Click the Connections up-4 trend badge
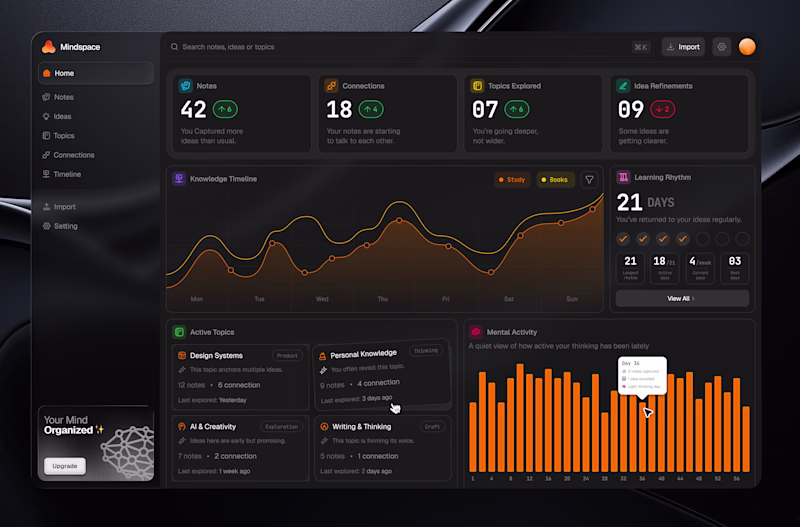Viewport: 800px width, 527px height. pos(371,109)
